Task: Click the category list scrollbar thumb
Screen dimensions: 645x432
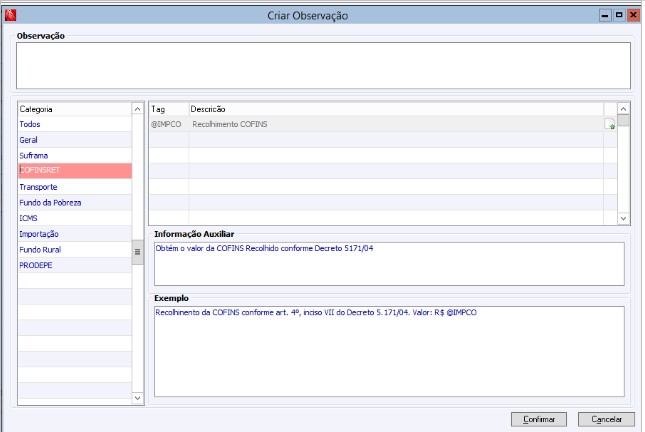Action: click(x=138, y=252)
